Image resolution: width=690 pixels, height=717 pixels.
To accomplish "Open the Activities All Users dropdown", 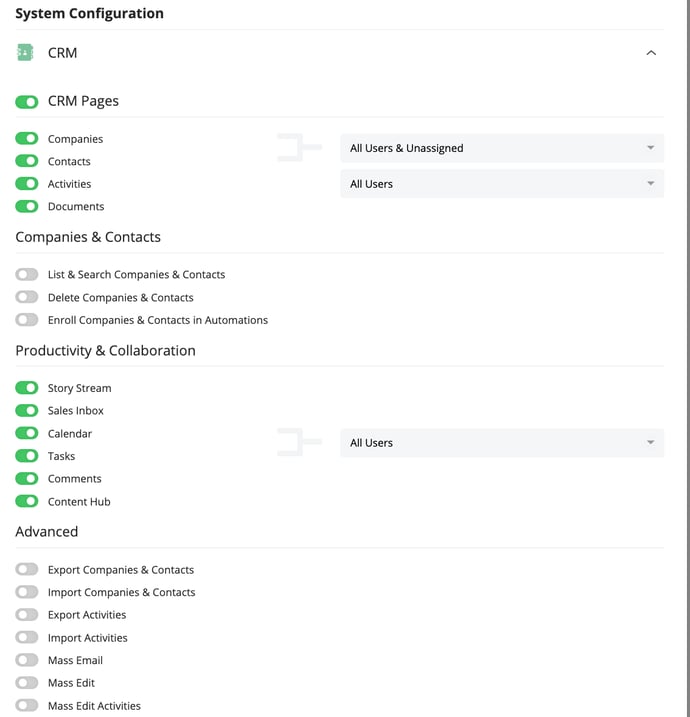I will tap(502, 184).
